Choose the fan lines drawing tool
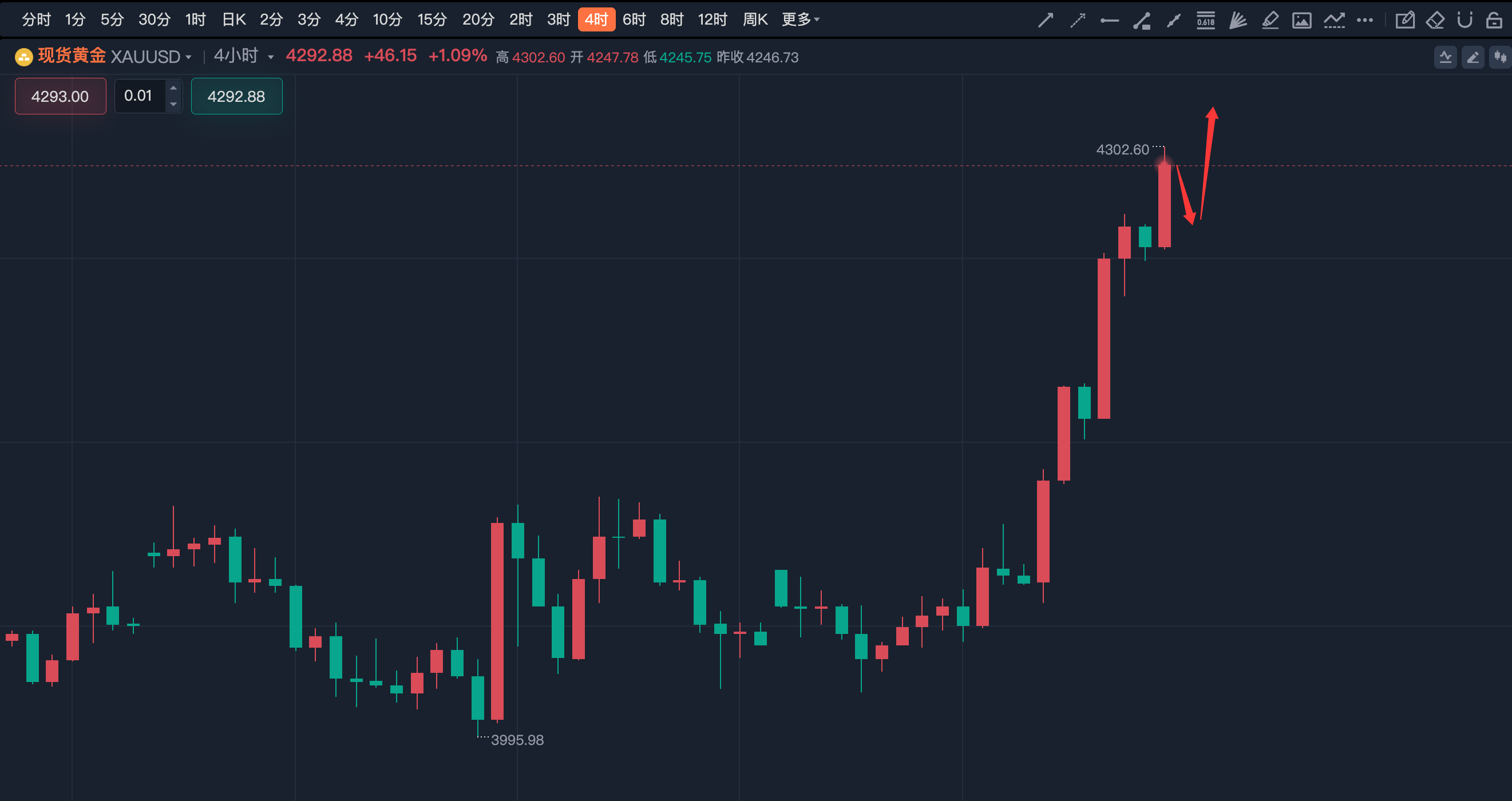 tap(1238, 21)
